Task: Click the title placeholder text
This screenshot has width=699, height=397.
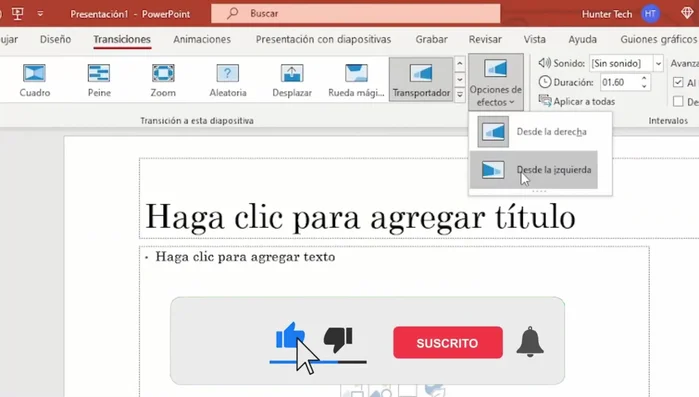Action: (360, 217)
